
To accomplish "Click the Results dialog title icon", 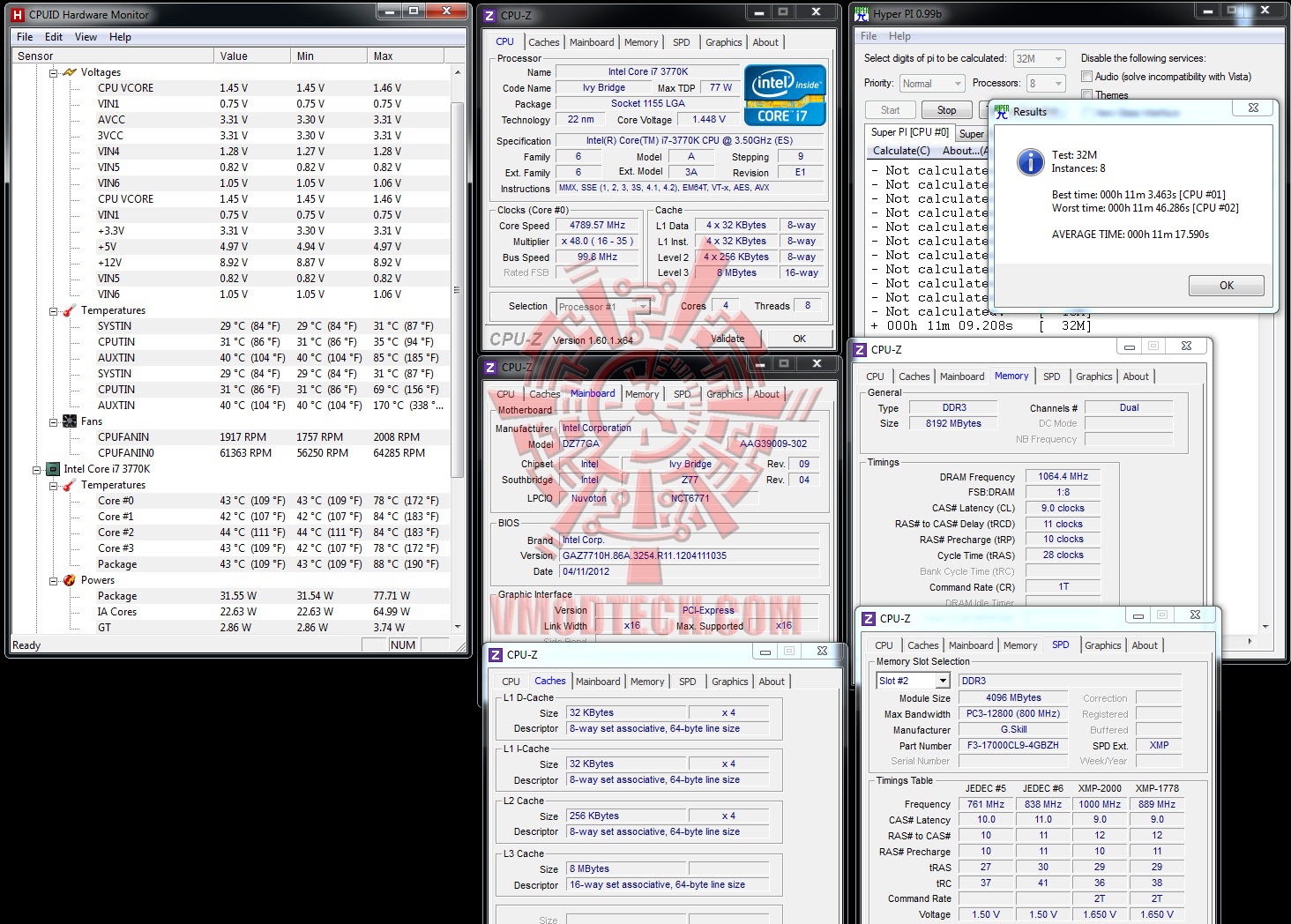I will (x=1002, y=111).
